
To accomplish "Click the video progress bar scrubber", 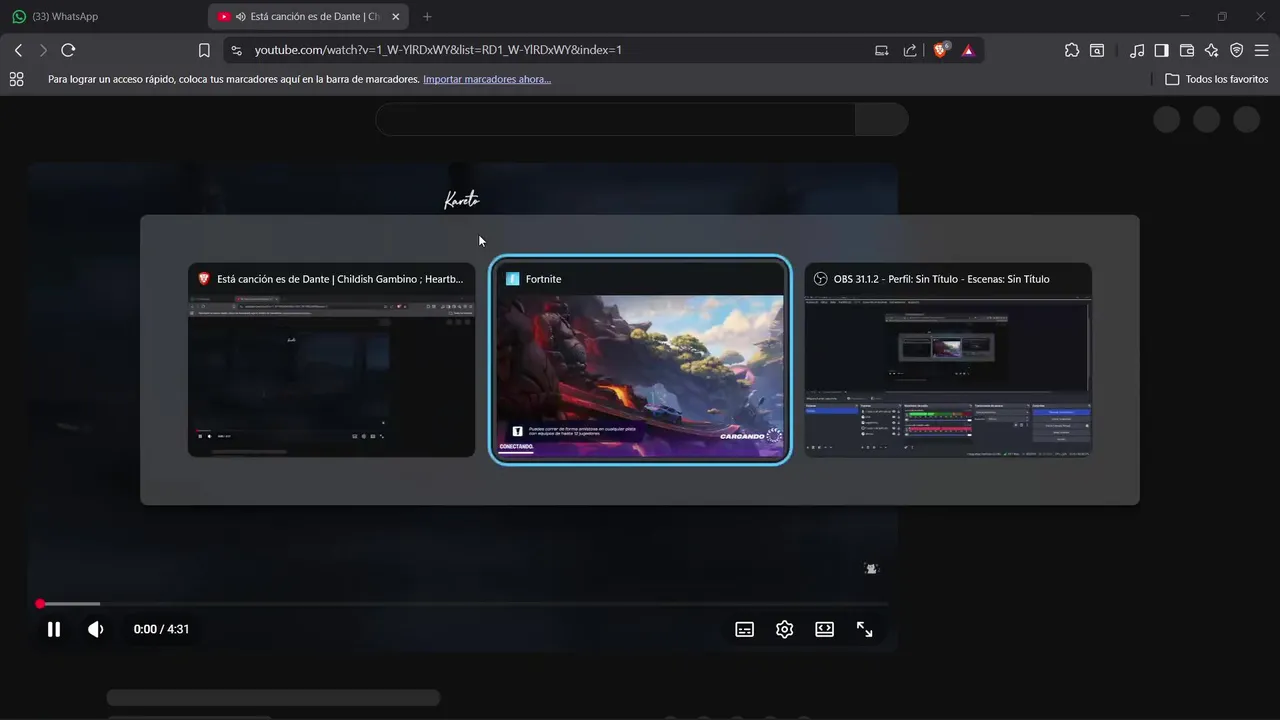I will click(40, 604).
